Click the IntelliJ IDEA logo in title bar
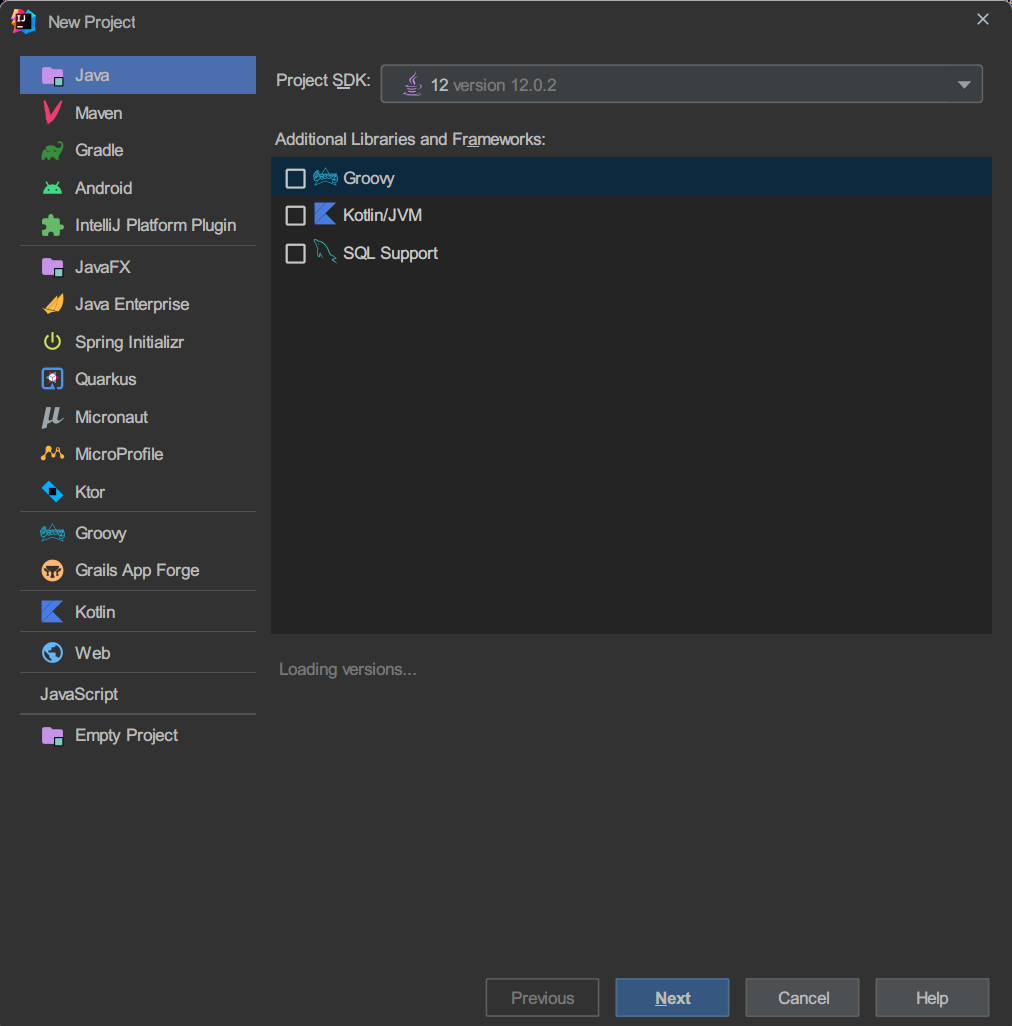The width and height of the screenshot is (1012, 1026). click(23, 22)
